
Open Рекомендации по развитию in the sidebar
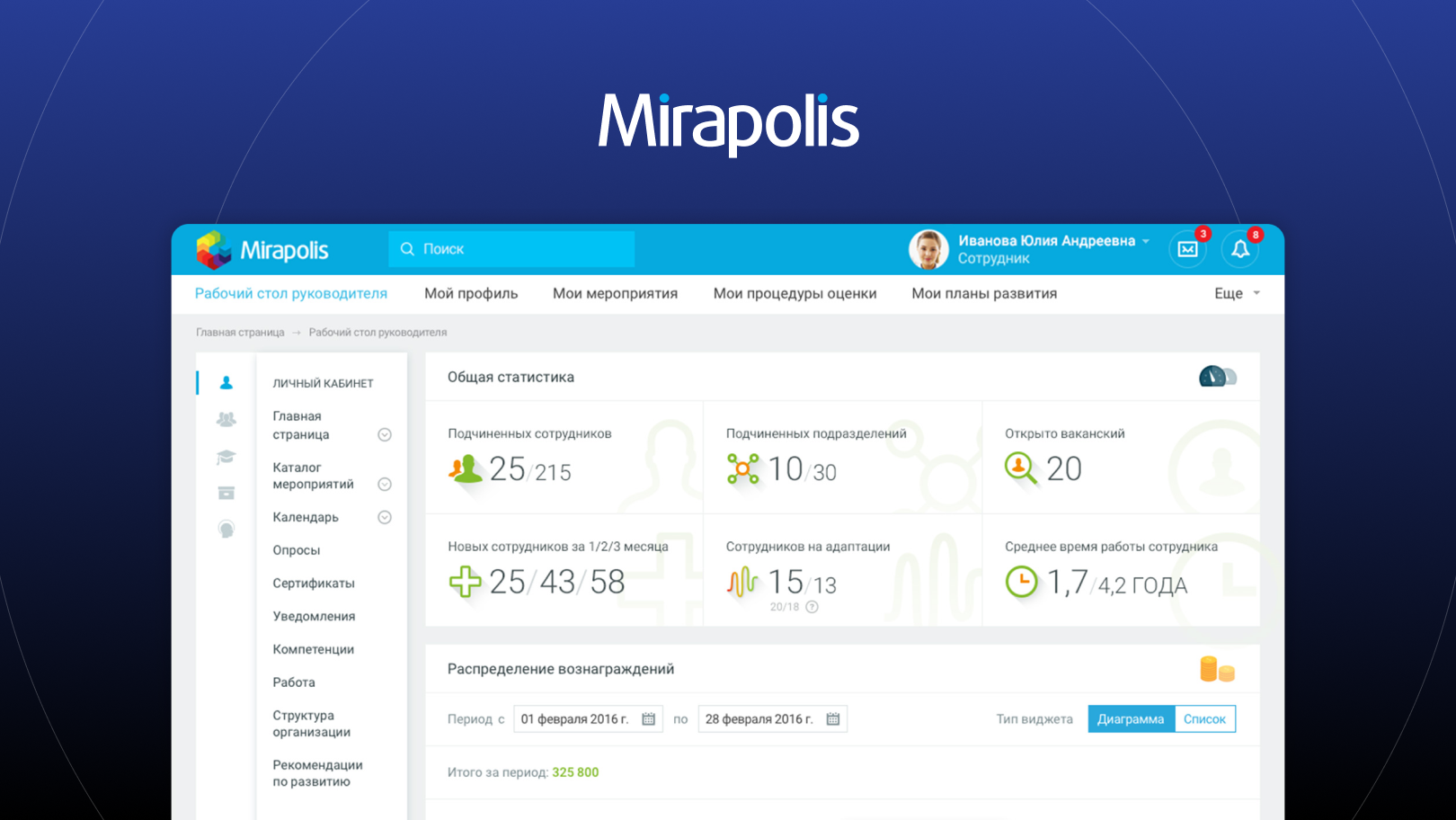[317, 773]
